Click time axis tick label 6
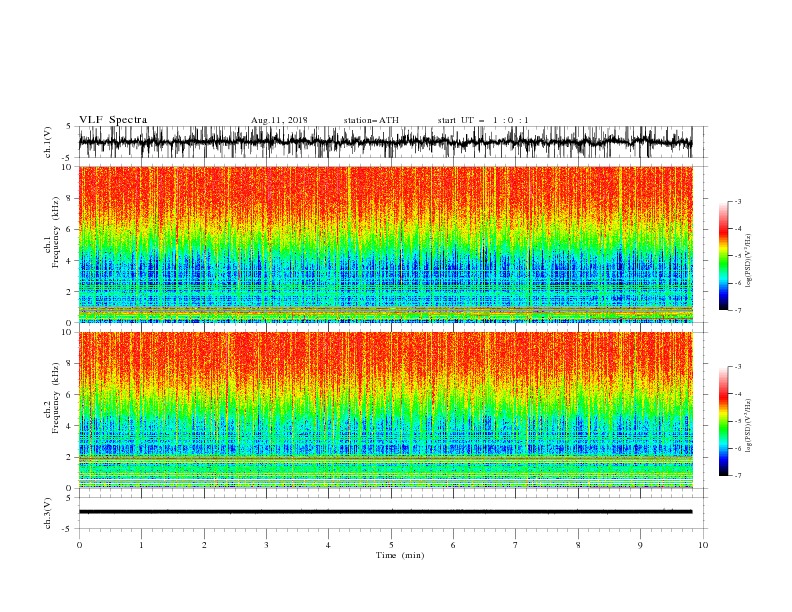 tap(453, 545)
